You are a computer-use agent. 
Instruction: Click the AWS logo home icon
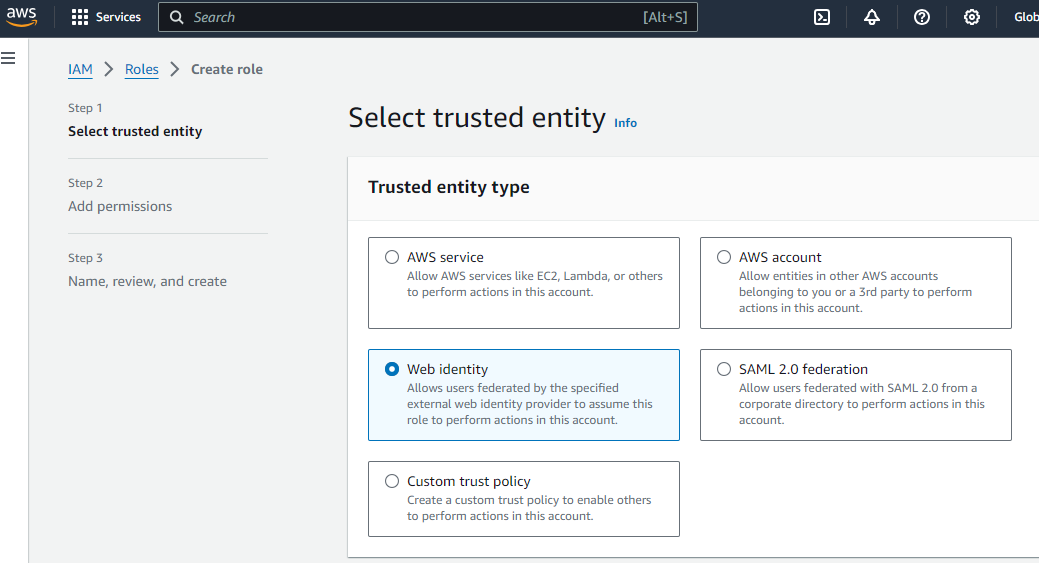coord(22,17)
